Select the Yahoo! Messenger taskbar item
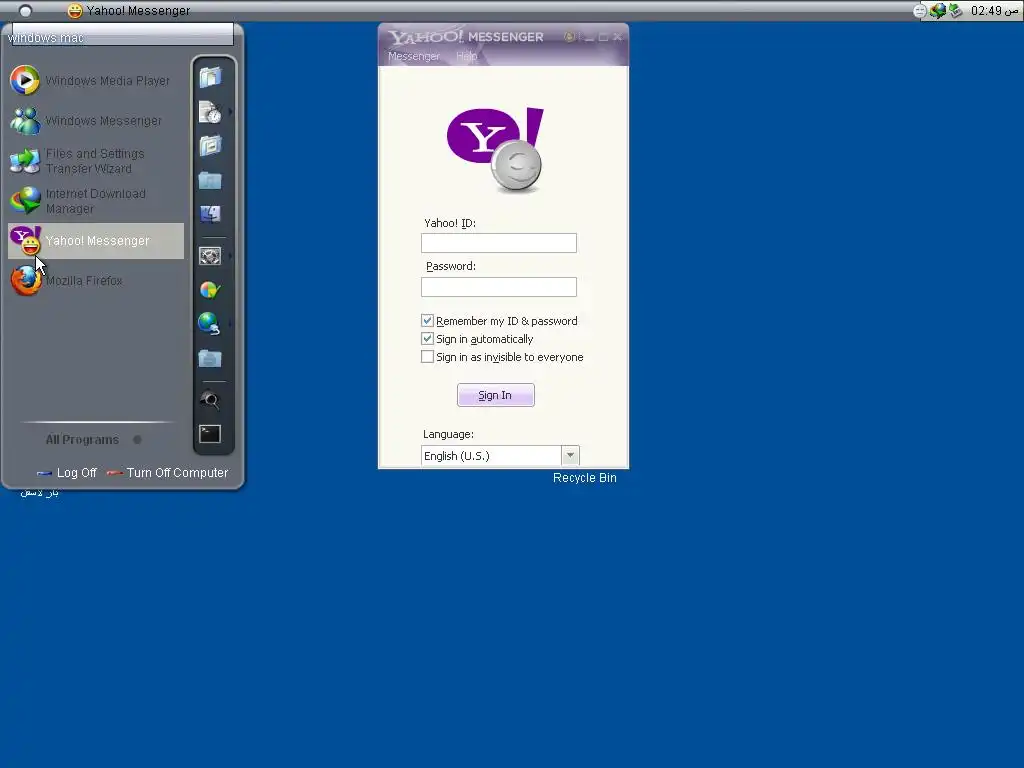Screen dimensions: 1024x768 [x=129, y=10]
